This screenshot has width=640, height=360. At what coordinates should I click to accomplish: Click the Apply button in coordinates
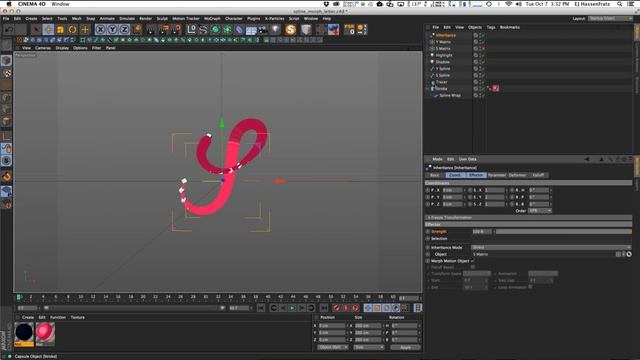[x=405, y=347]
